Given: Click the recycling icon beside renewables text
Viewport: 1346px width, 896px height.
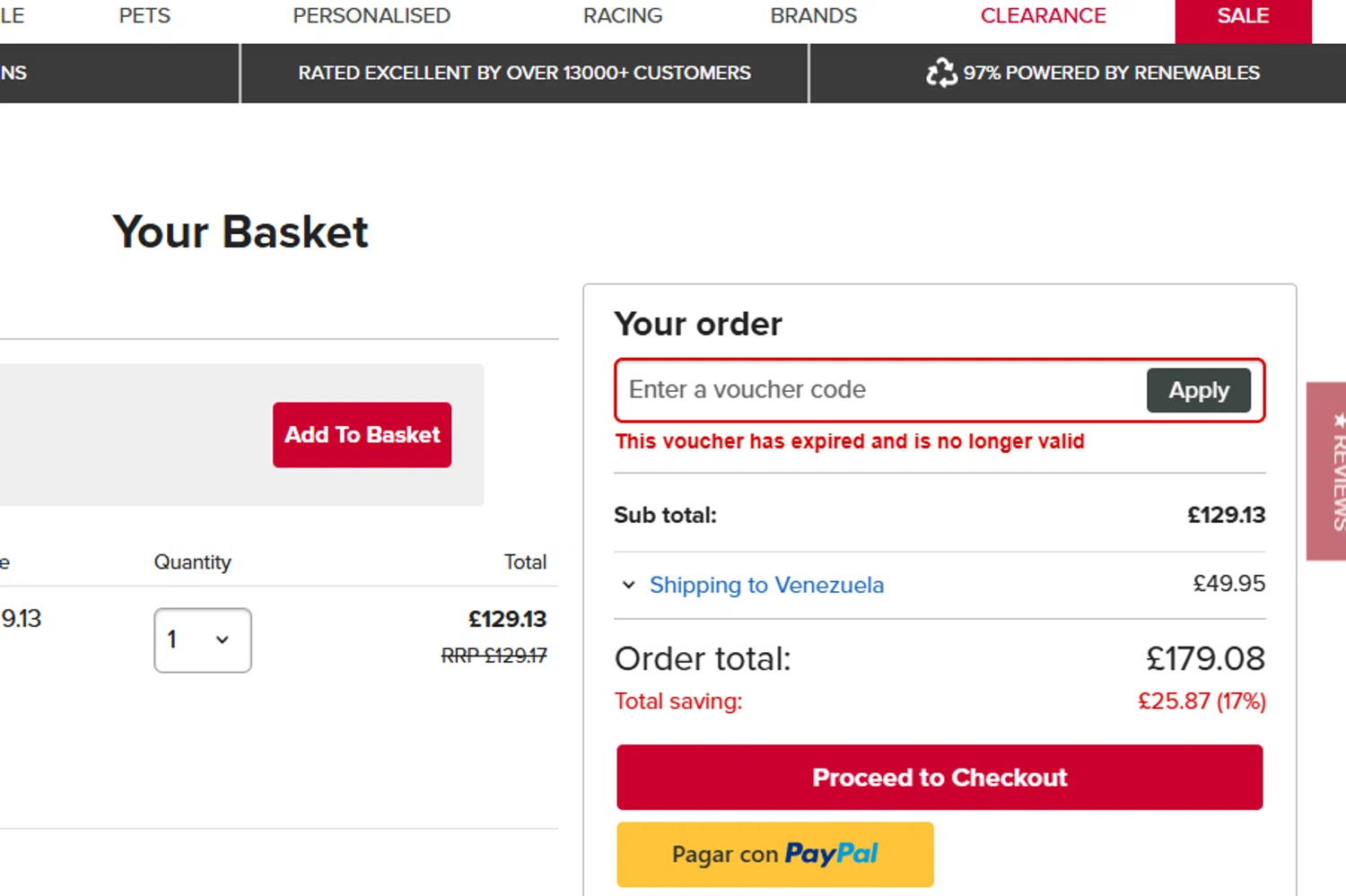Looking at the screenshot, I should [x=941, y=73].
